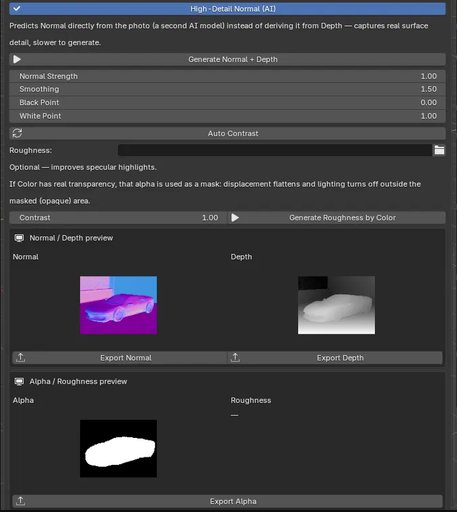This screenshot has width=457, height=512.
Task: Click the Auto Contrast refresh icon
Action: 17,133
